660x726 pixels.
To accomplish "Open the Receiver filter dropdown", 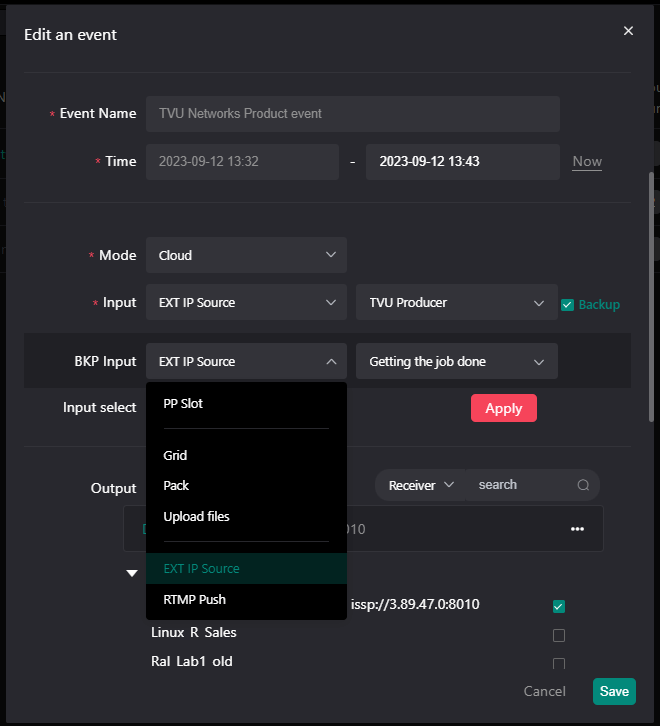I will pyautogui.click(x=421, y=485).
